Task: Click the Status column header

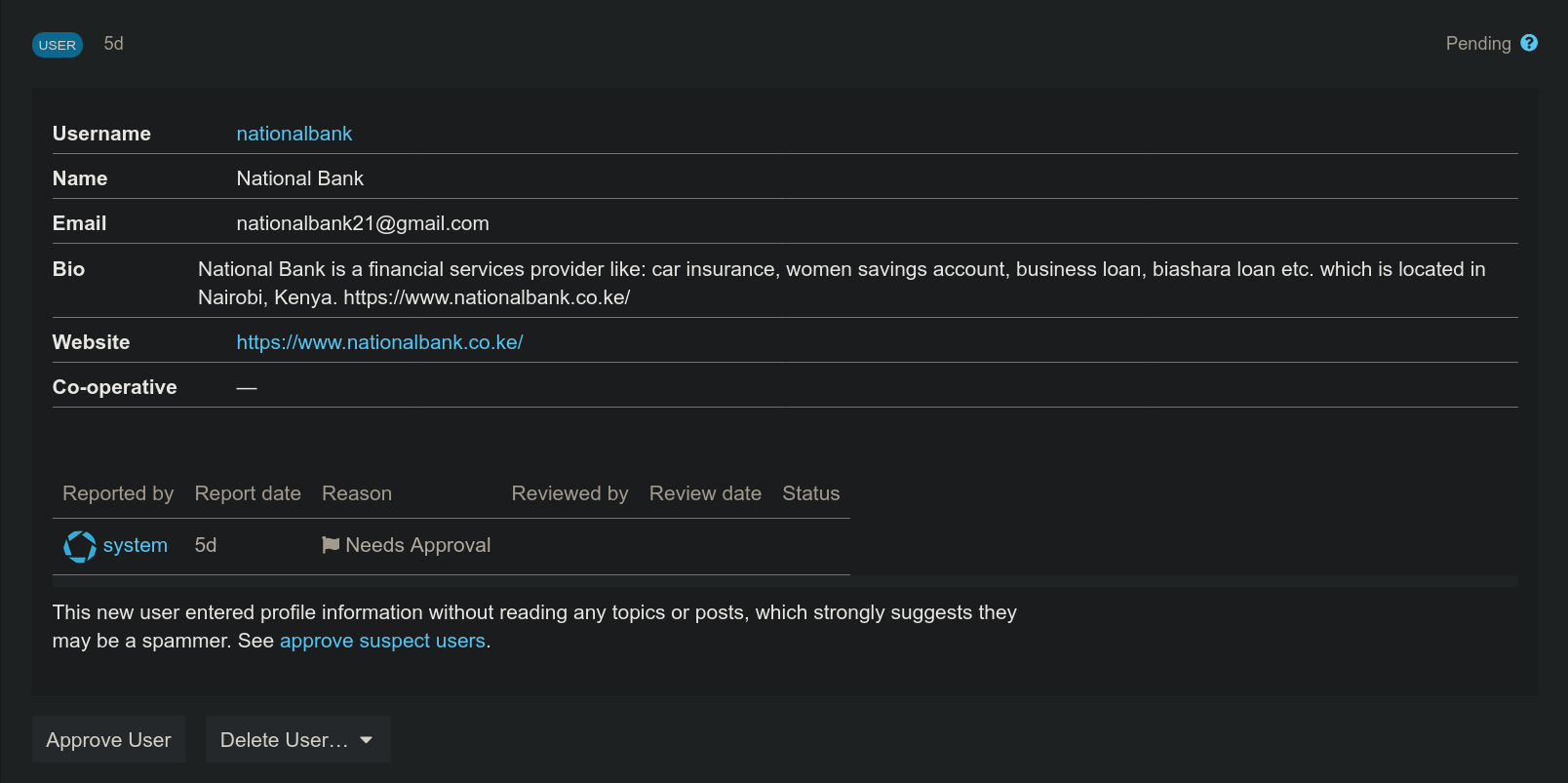Action: coord(810,493)
